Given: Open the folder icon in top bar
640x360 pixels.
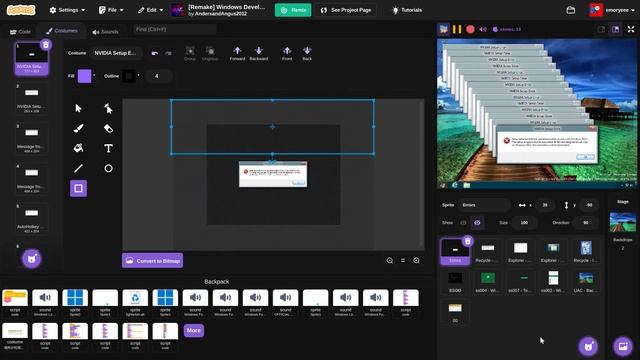Looking at the screenshot, I should [x=571, y=10].
